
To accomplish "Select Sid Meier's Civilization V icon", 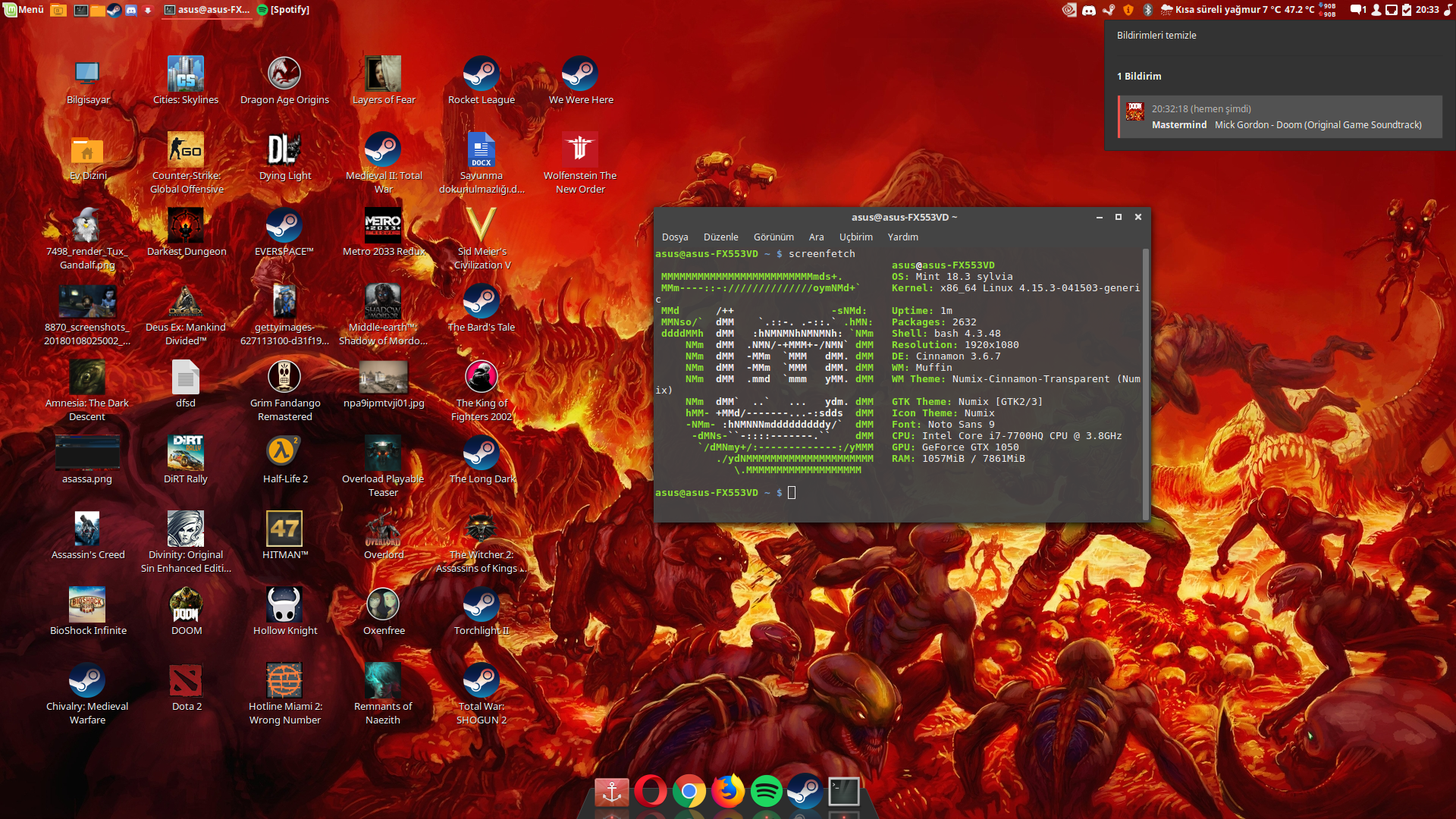I will [482, 240].
